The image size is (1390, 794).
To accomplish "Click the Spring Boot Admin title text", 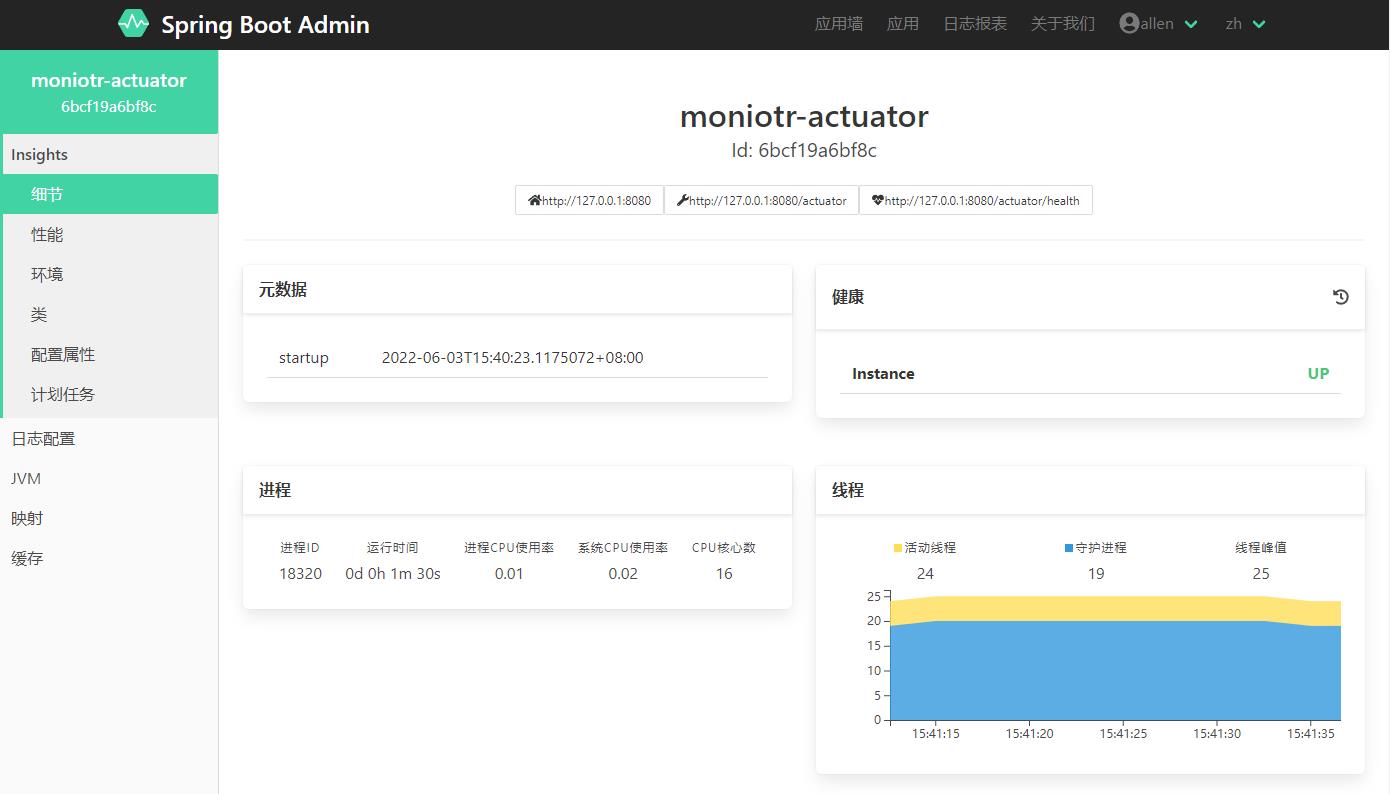I will (265, 25).
